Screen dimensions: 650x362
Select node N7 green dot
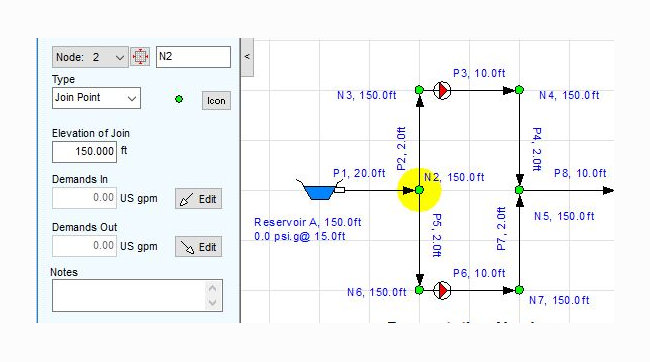[x=519, y=290]
